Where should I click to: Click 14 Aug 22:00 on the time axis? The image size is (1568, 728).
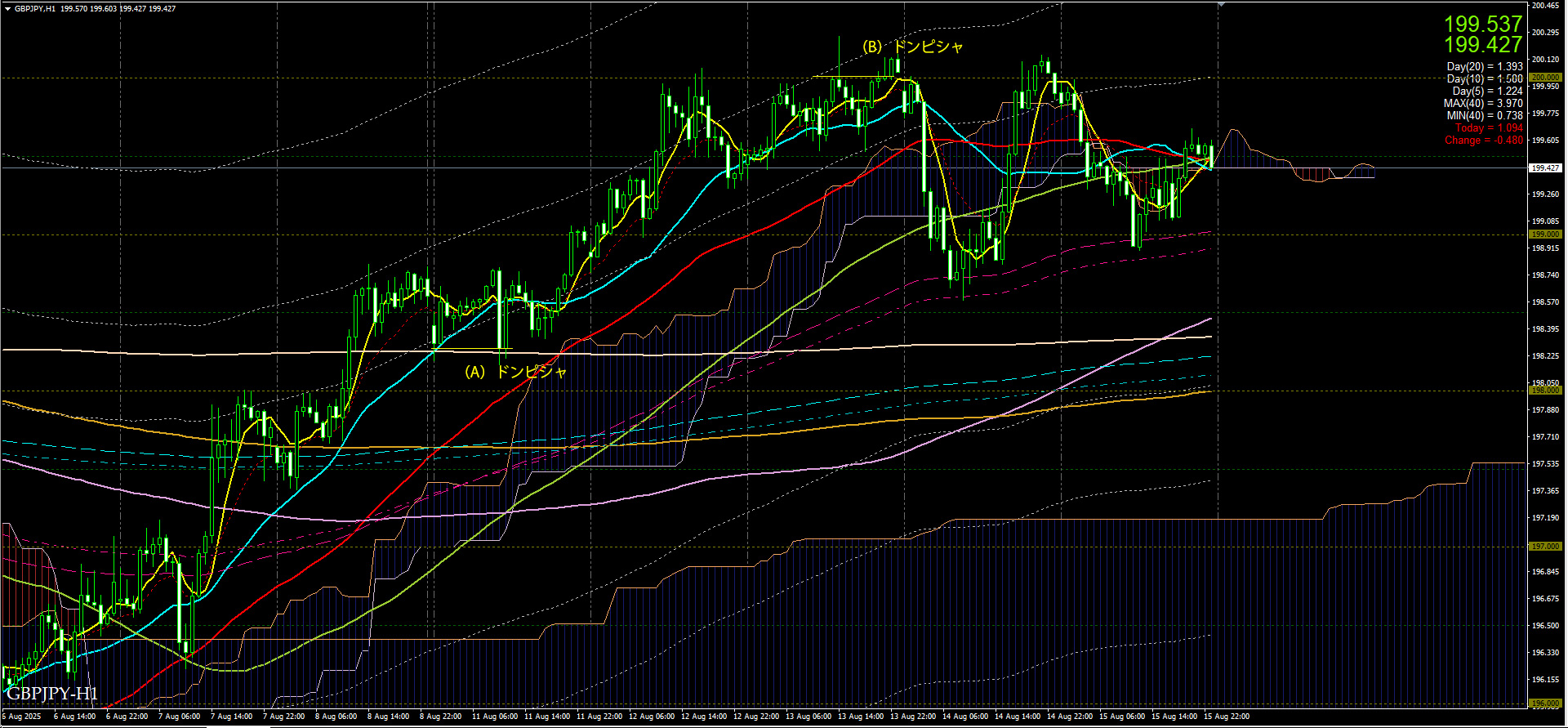(x=1070, y=717)
